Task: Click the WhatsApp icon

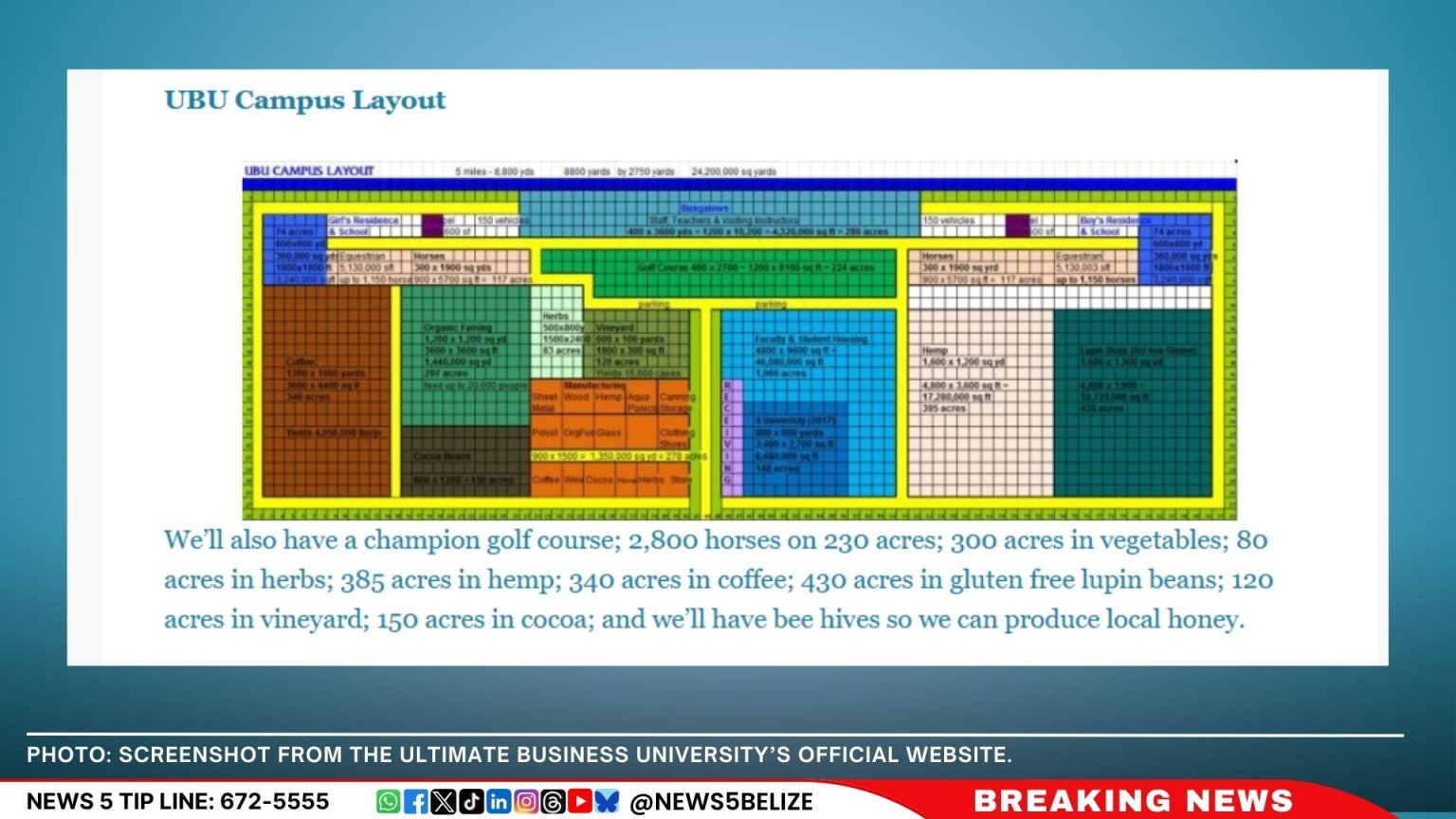Action: 388,801
